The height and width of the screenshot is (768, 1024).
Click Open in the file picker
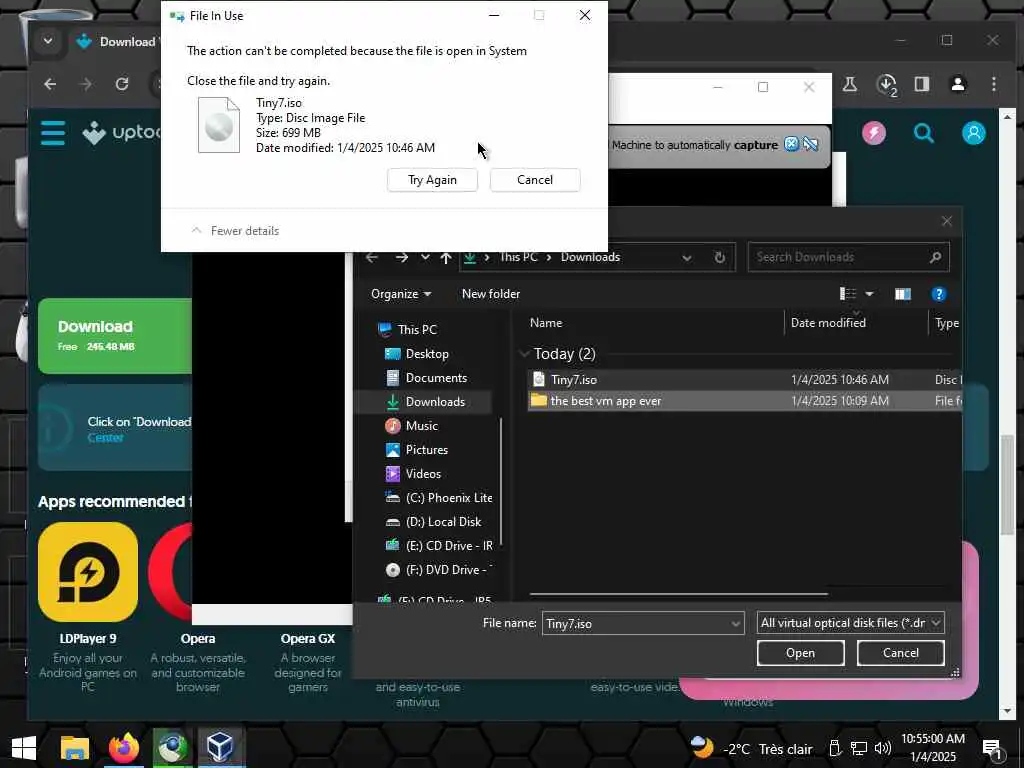pos(800,653)
